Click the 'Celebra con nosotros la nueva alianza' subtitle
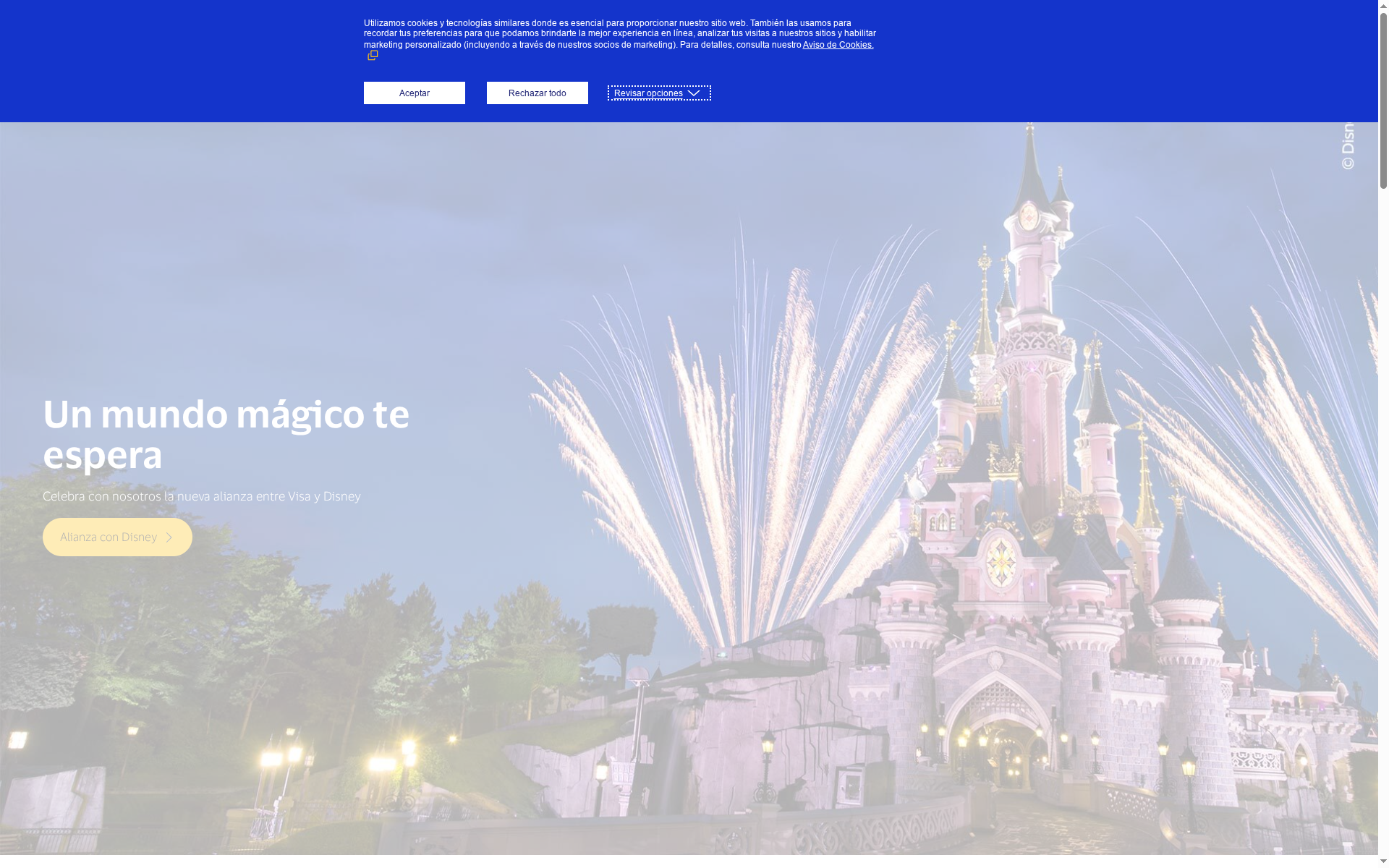This screenshot has height=868, width=1389. [201, 496]
